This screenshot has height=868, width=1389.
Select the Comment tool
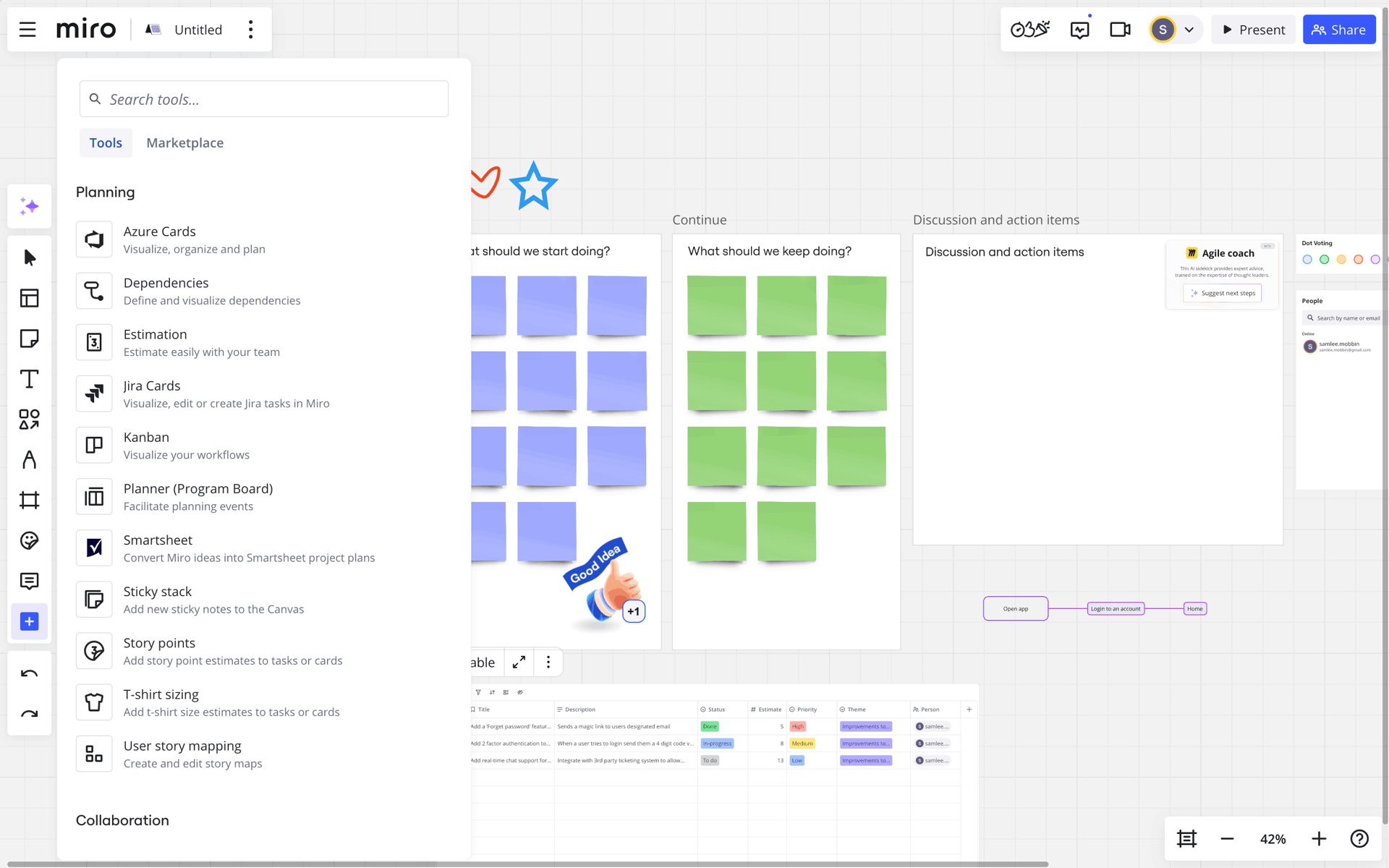[30, 582]
